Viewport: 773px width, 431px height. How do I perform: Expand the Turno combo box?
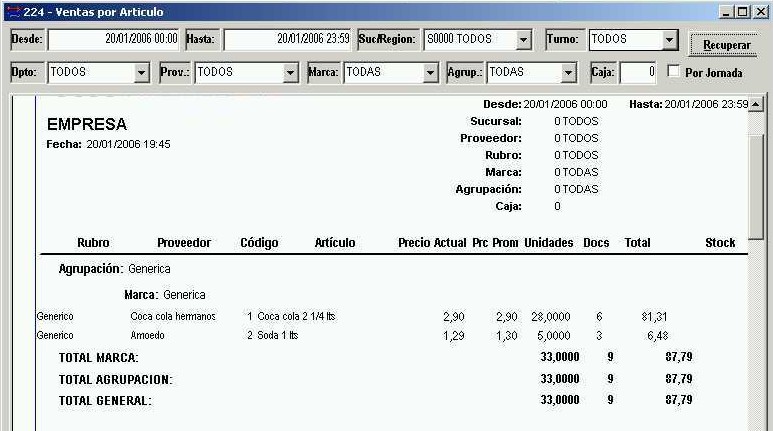tap(670, 40)
